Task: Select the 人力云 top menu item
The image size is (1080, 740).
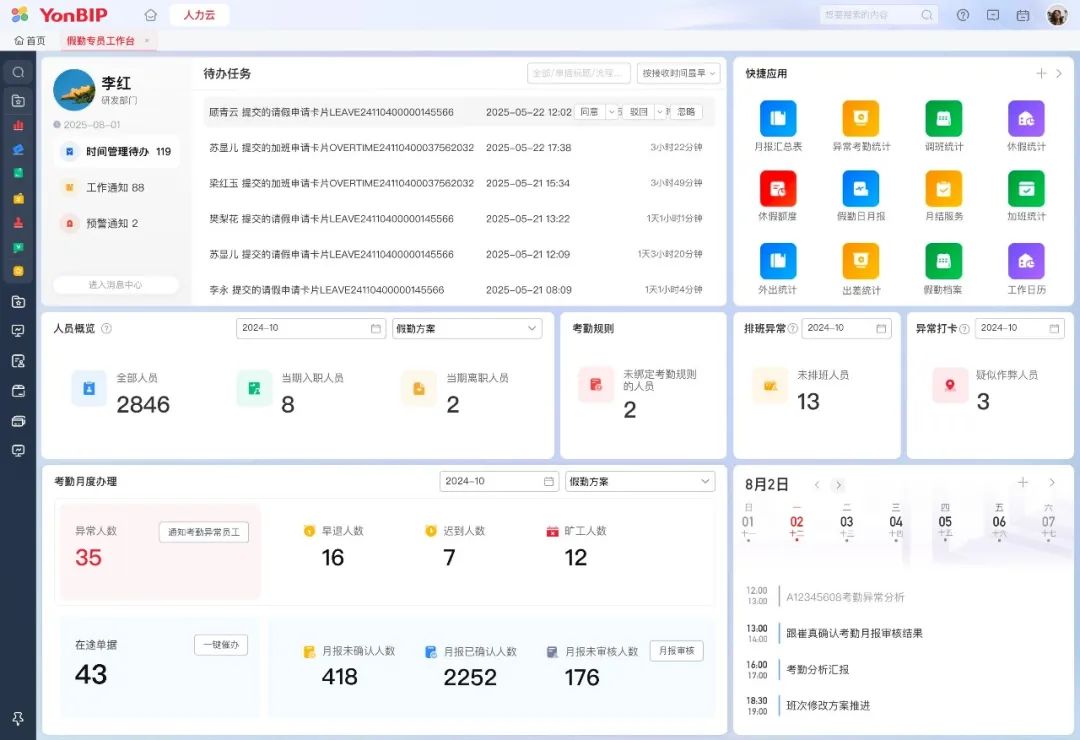Action: (199, 15)
